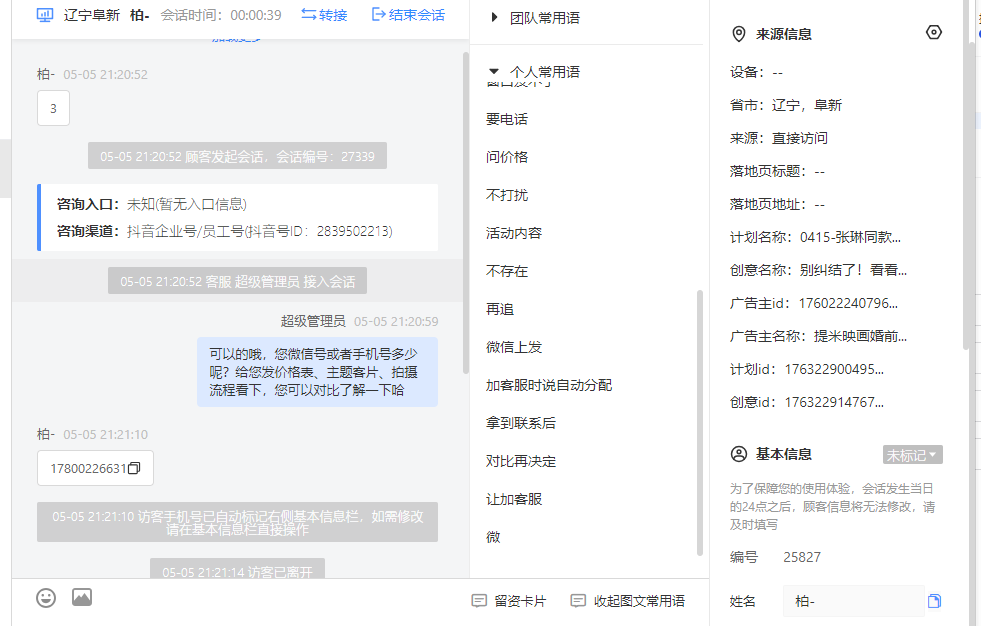Select the 拿到联系后 quick phrase
Image resolution: width=981 pixels, height=626 pixels.
click(x=521, y=423)
